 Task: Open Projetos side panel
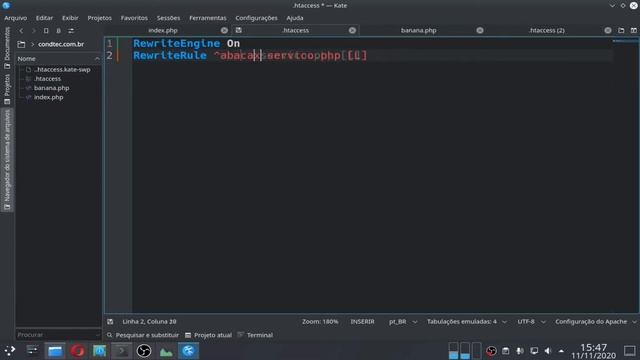7,89
